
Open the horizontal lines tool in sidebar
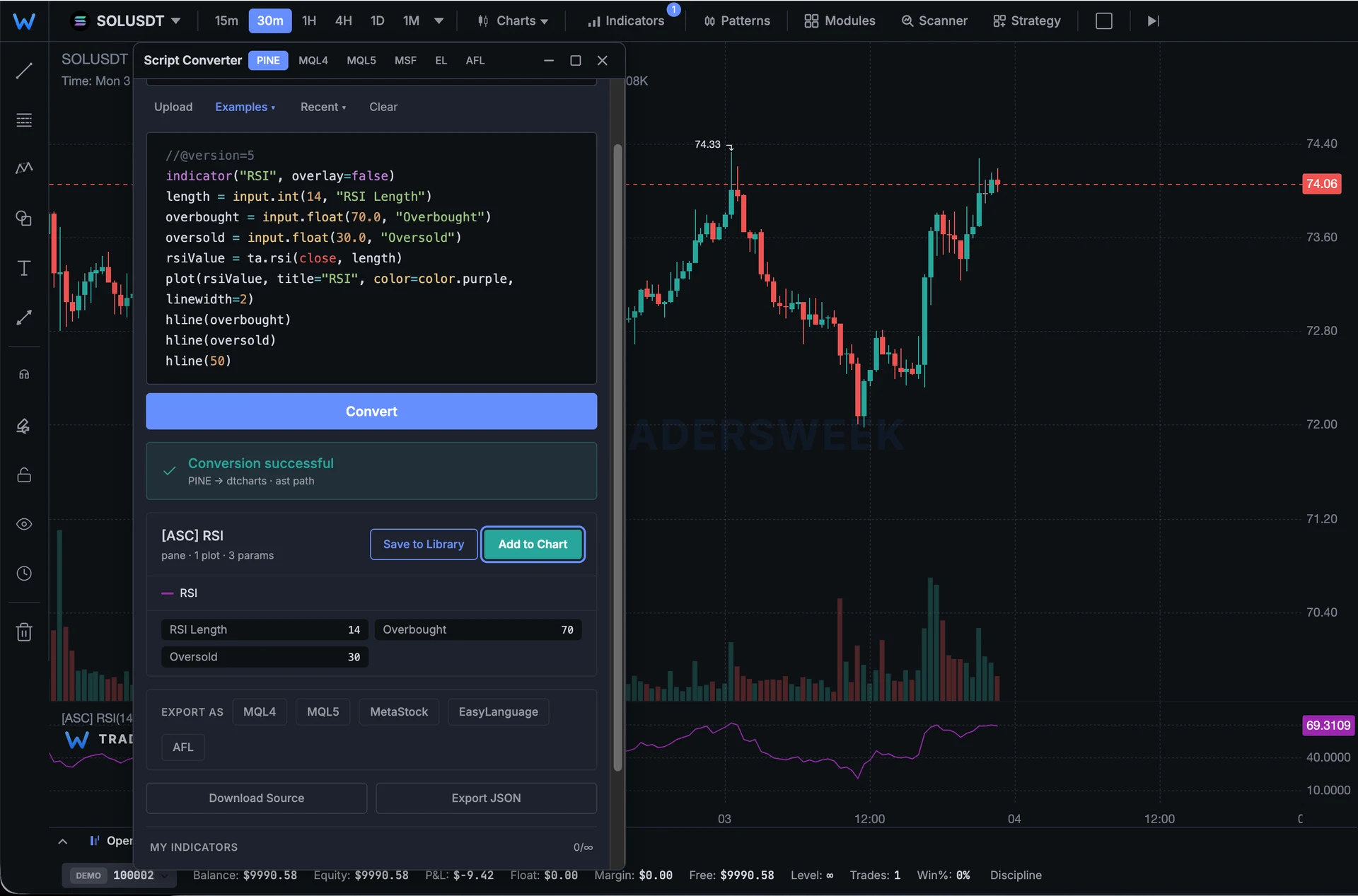coord(24,120)
